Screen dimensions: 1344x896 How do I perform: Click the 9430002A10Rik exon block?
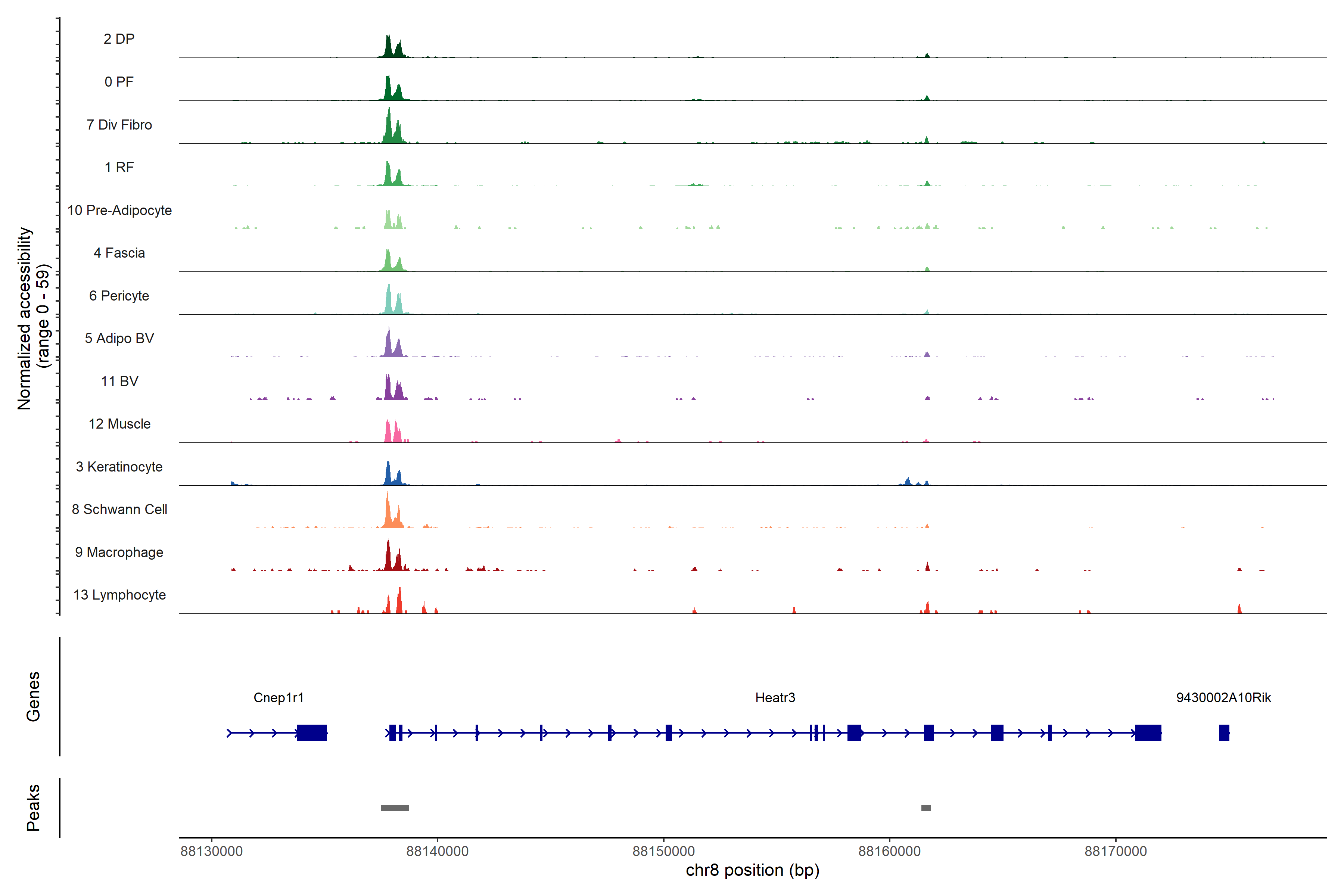point(1223,732)
